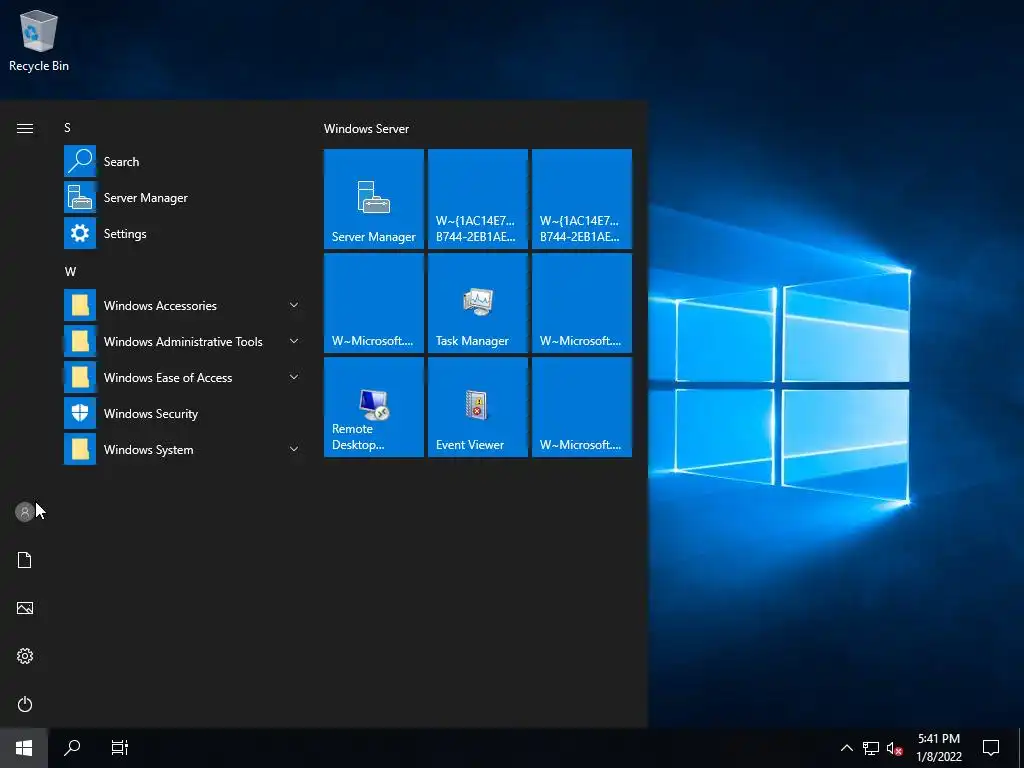1024x768 pixels.
Task: Open Settings in the app list
Action: (x=183, y=233)
